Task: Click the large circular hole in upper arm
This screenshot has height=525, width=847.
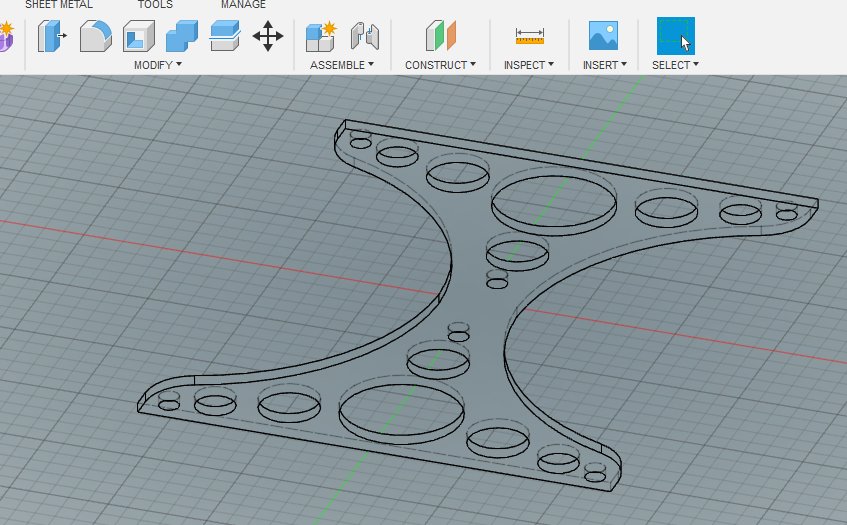Action: (x=554, y=203)
